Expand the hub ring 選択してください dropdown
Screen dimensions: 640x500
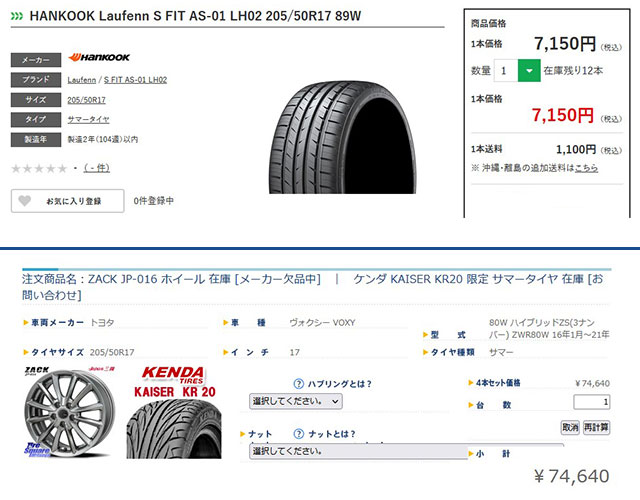coord(296,401)
